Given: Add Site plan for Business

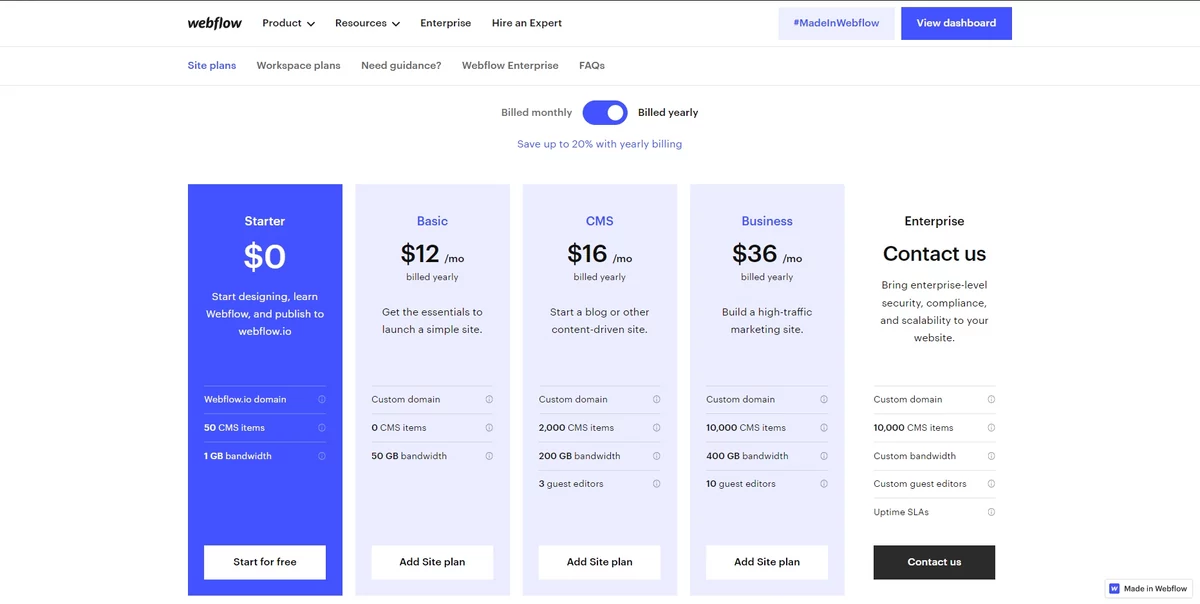Looking at the screenshot, I should point(767,562).
